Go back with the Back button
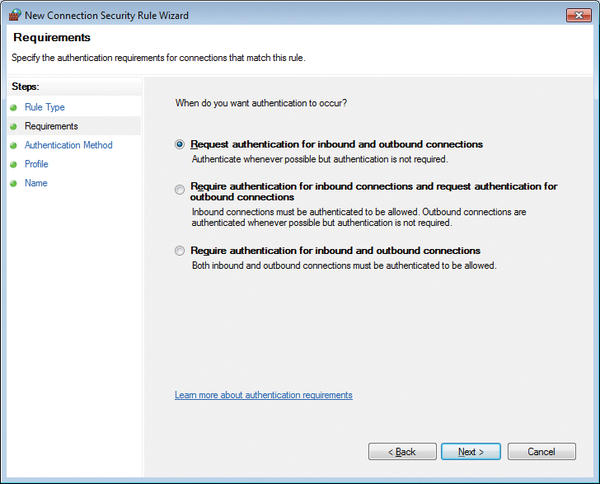Viewport: 600px width, 484px height. click(402, 451)
